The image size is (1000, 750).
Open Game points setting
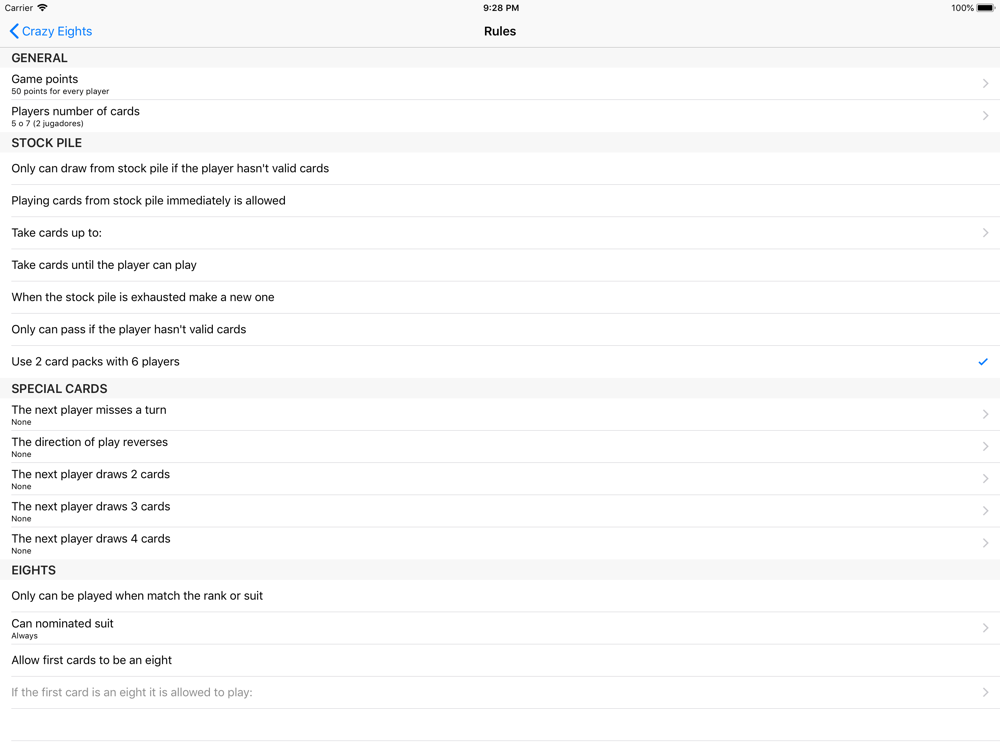[x=500, y=84]
